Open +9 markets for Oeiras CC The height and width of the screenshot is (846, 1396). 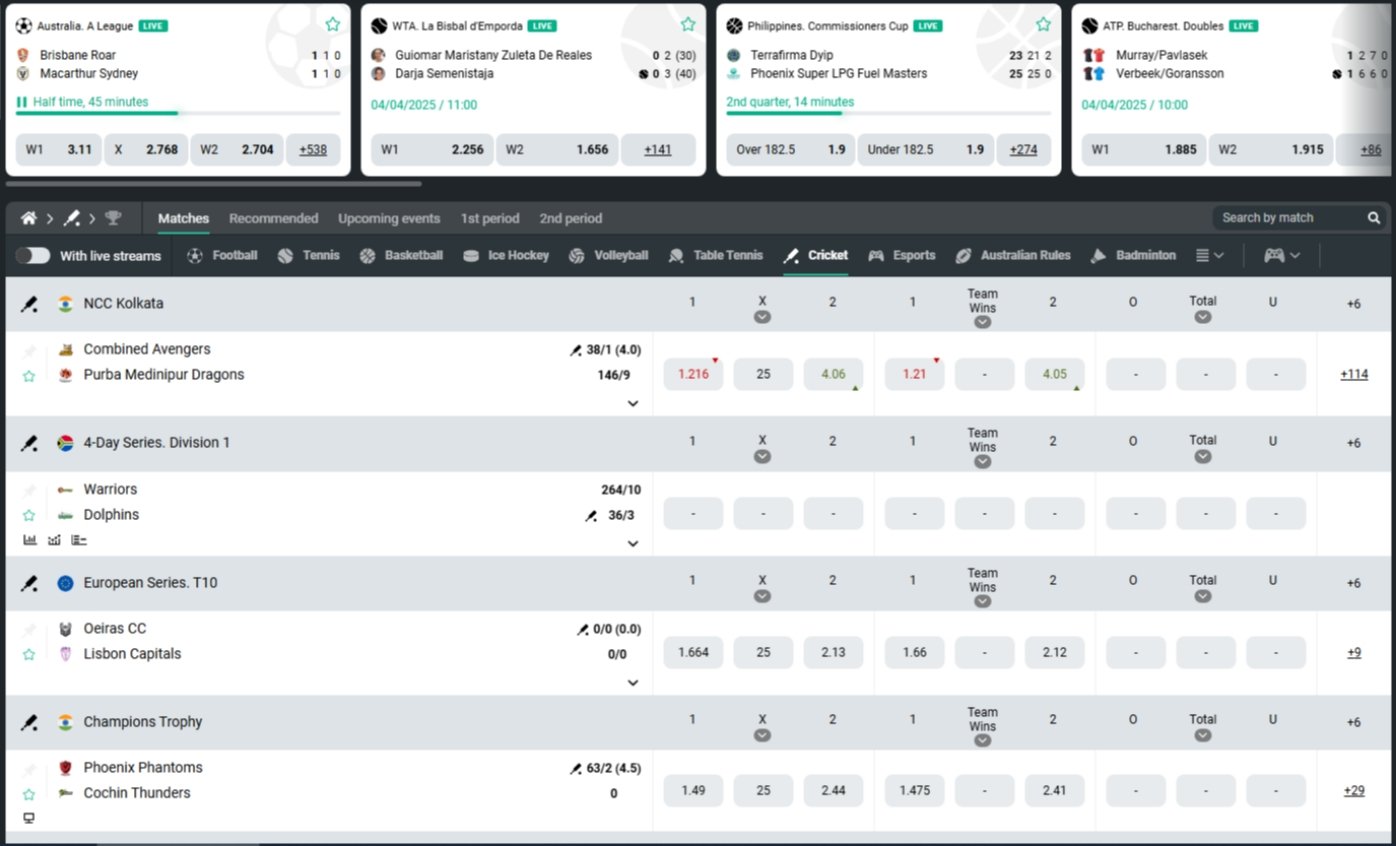coord(1354,652)
